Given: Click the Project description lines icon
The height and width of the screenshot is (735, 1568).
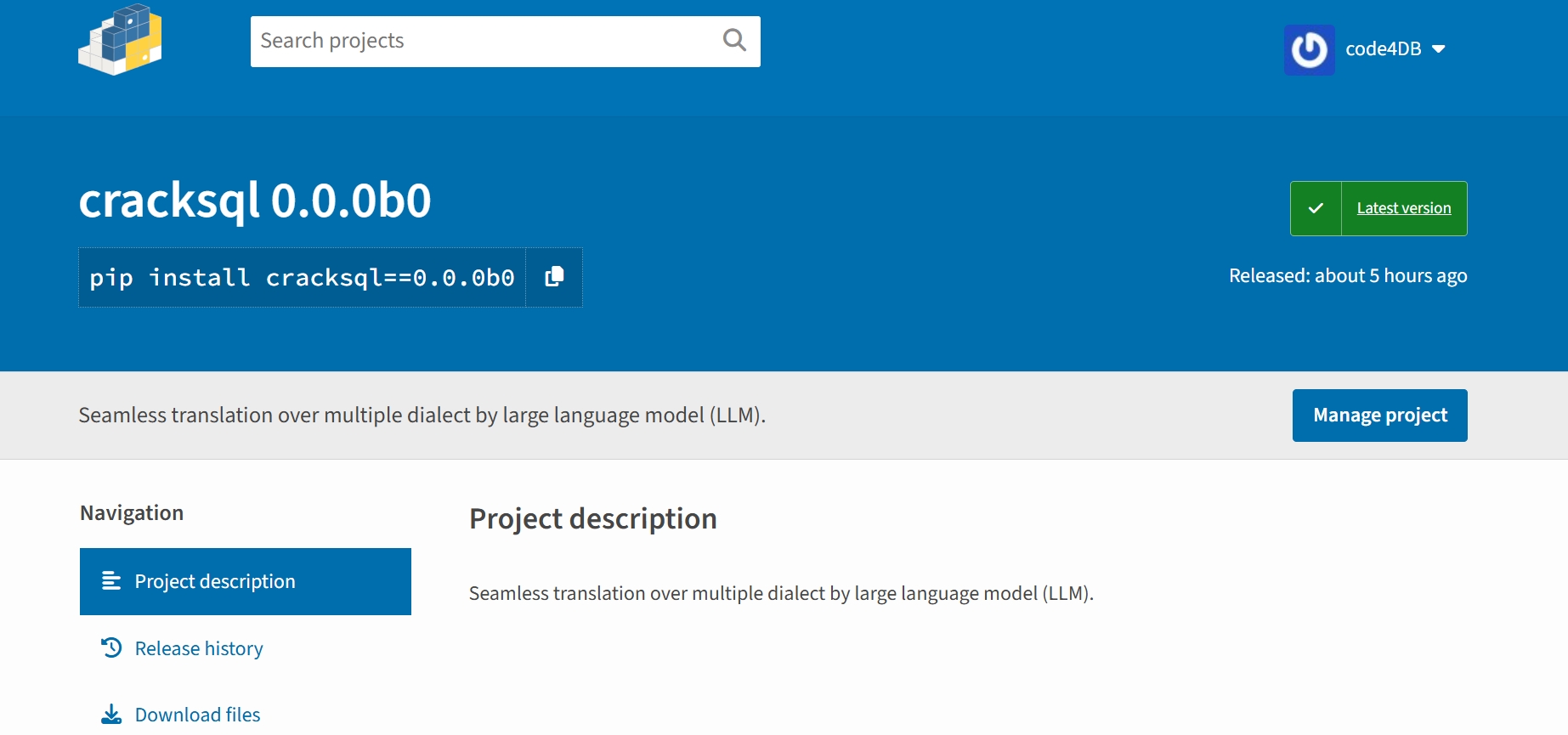Looking at the screenshot, I should [x=111, y=581].
